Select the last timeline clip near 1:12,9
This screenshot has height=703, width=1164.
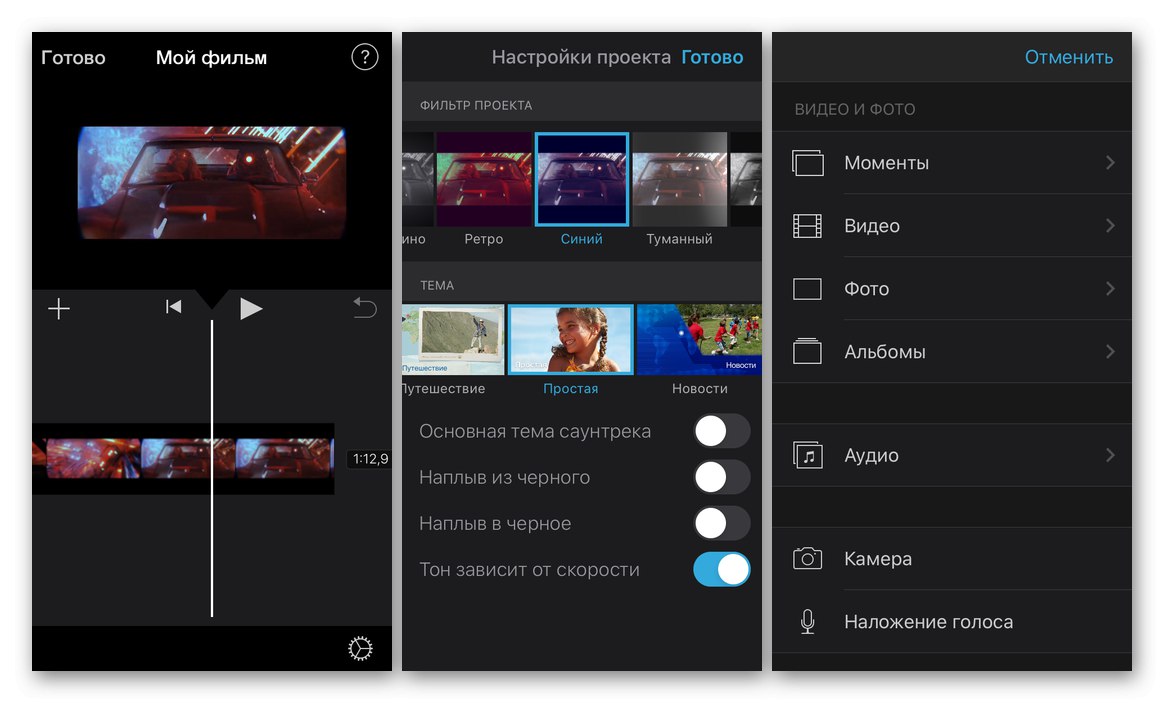click(284, 458)
